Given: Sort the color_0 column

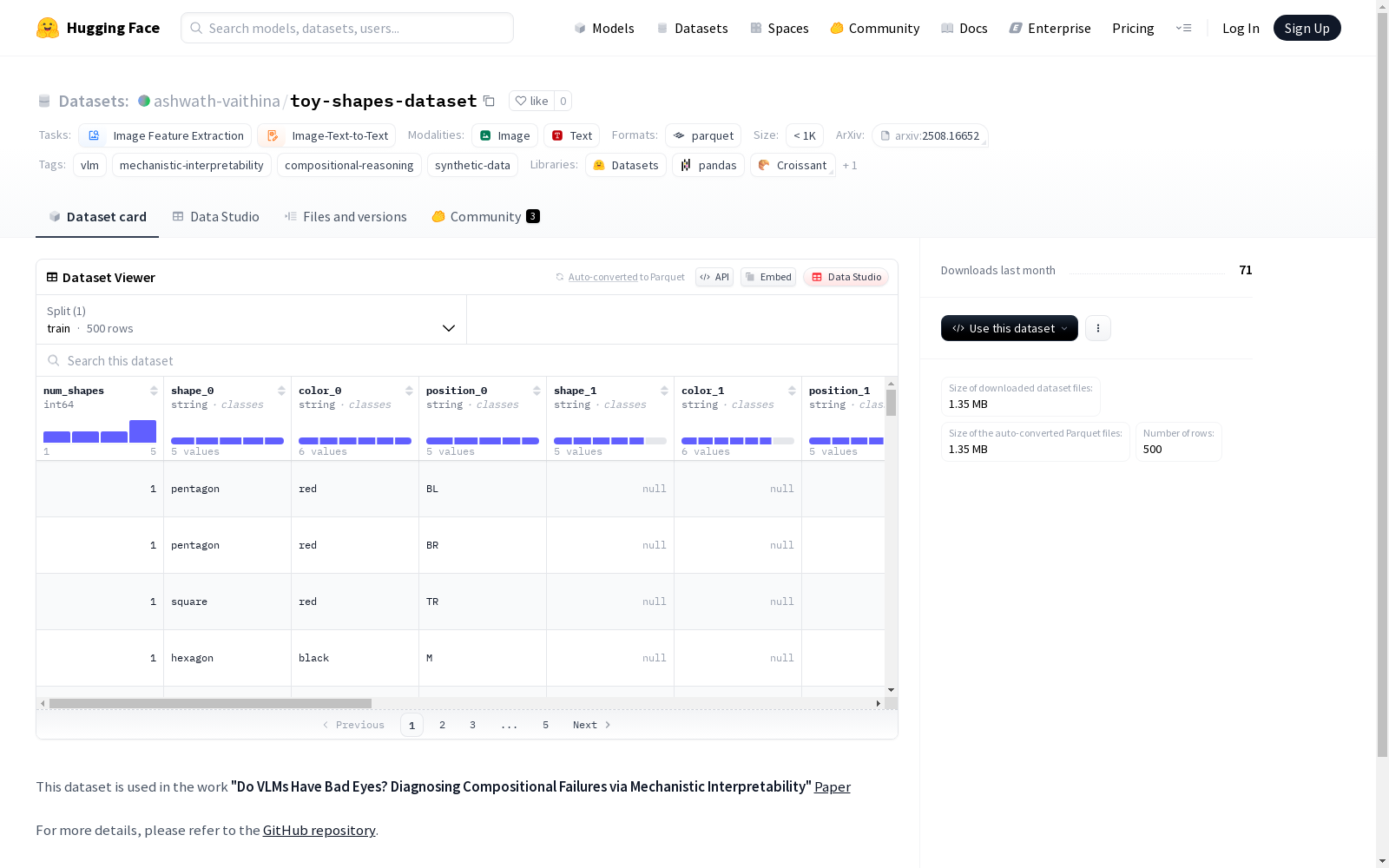Looking at the screenshot, I should [409, 391].
